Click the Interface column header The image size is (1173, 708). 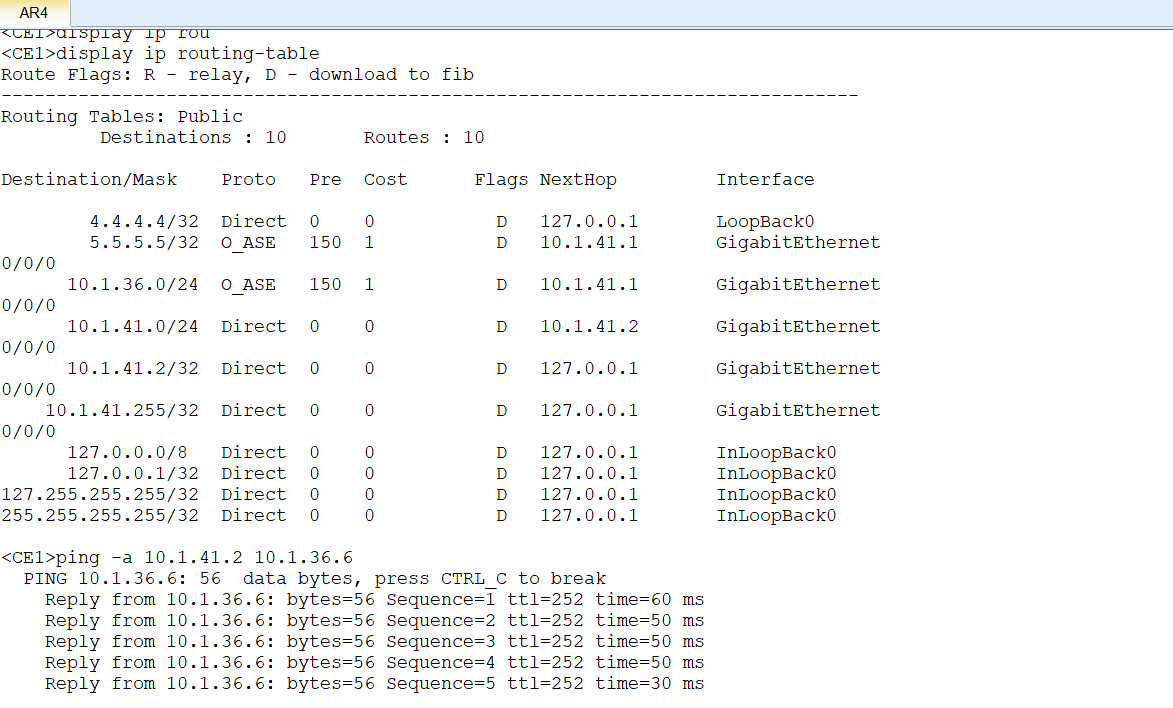pos(765,180)
